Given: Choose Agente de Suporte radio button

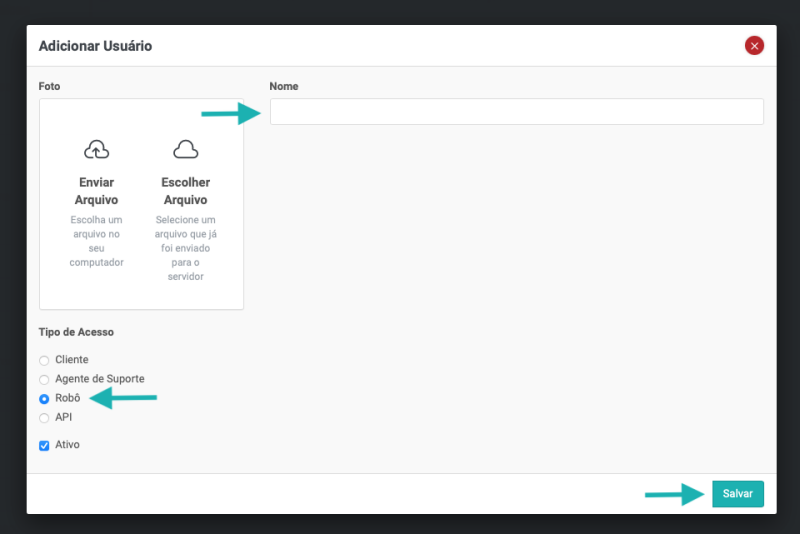Looking at the screenshot, I should coord(44,379).
